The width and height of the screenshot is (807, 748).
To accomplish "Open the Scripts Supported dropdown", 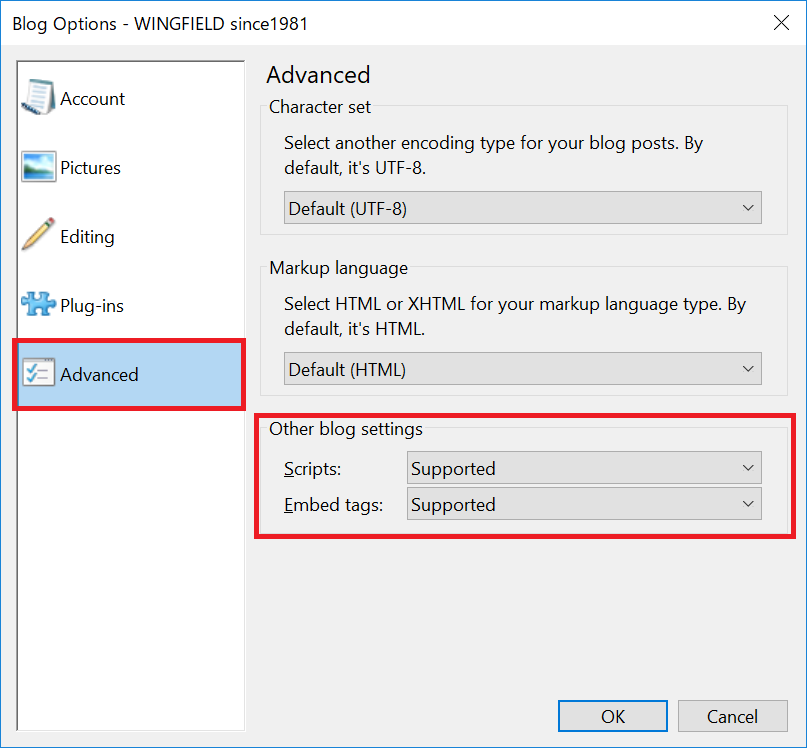I will [584, 468].
